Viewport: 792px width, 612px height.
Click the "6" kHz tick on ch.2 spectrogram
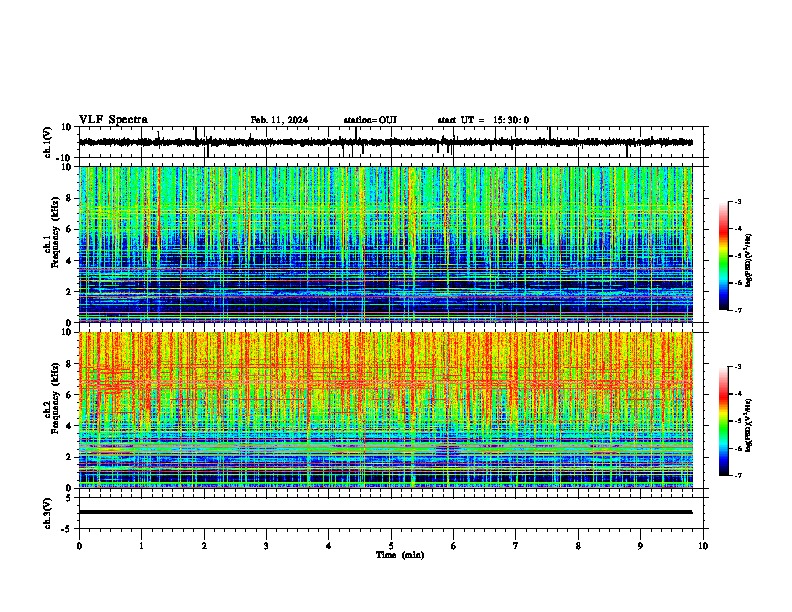pos(70,395)
